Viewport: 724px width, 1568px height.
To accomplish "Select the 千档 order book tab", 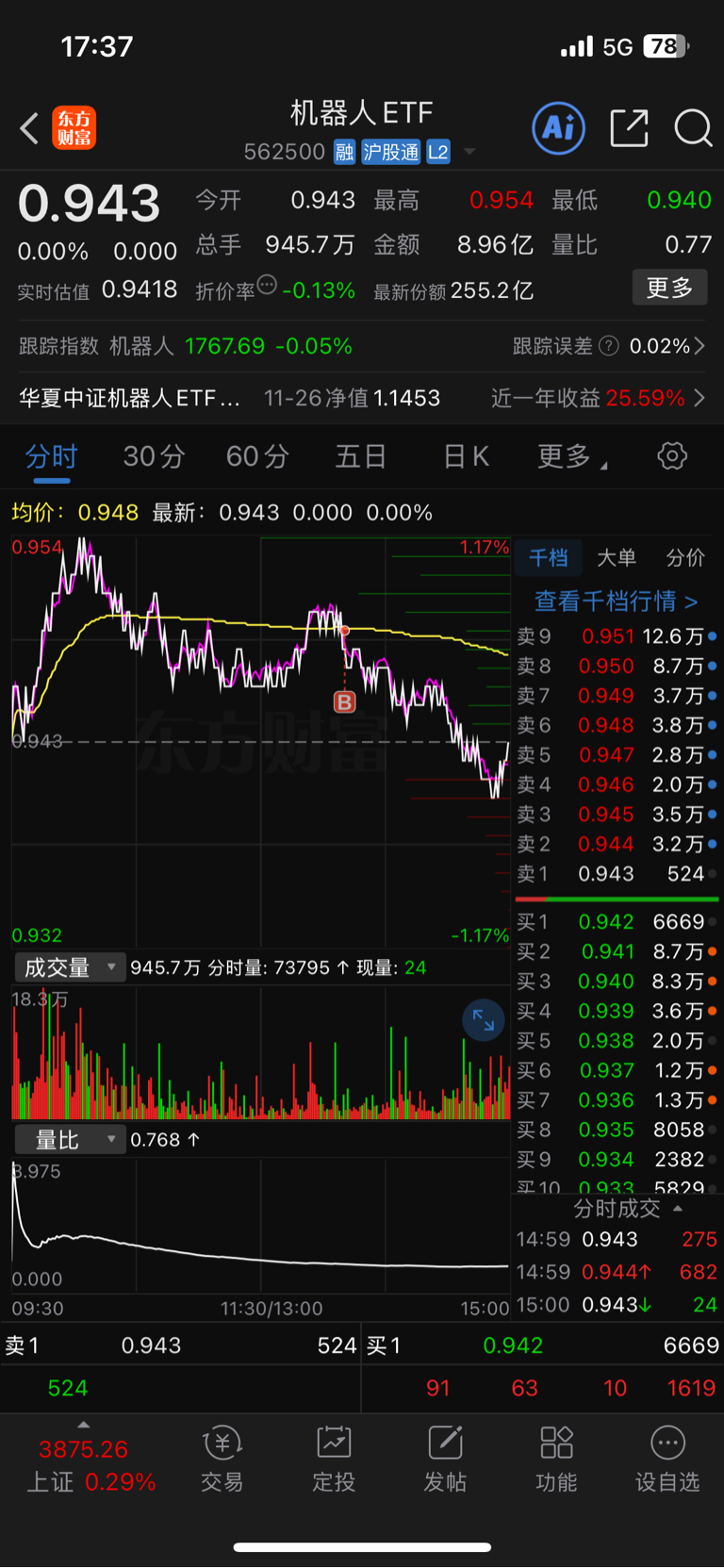I will [x=549, y=558].
